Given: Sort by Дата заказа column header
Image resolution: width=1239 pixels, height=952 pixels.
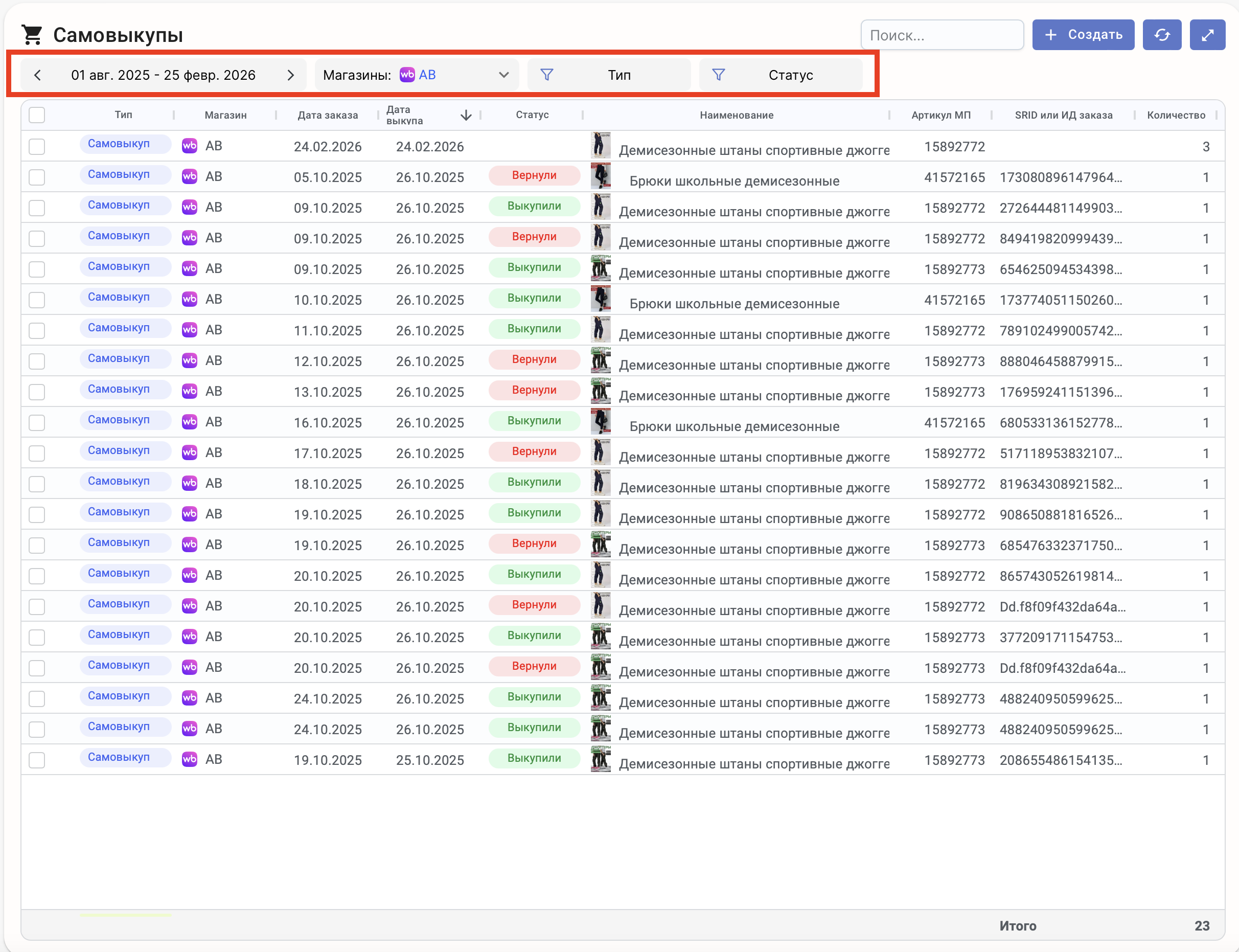Looking at the screenshot, I should [328, 115].
